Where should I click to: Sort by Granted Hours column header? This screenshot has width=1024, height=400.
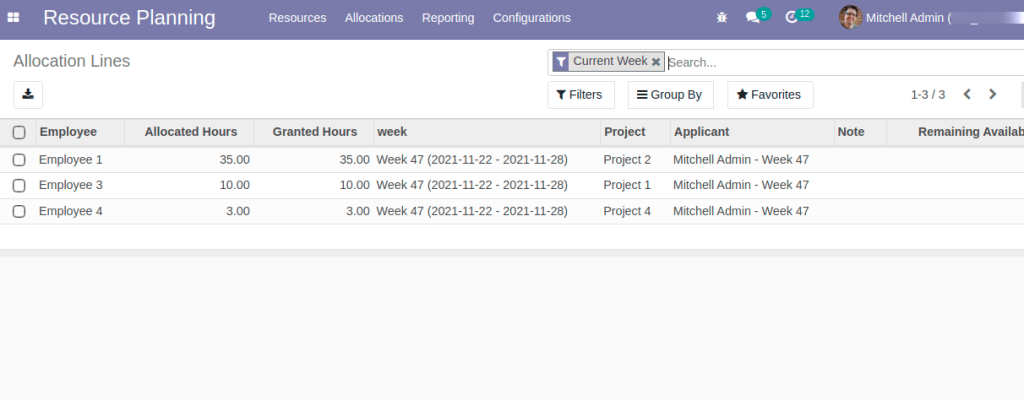coord(315,132)
